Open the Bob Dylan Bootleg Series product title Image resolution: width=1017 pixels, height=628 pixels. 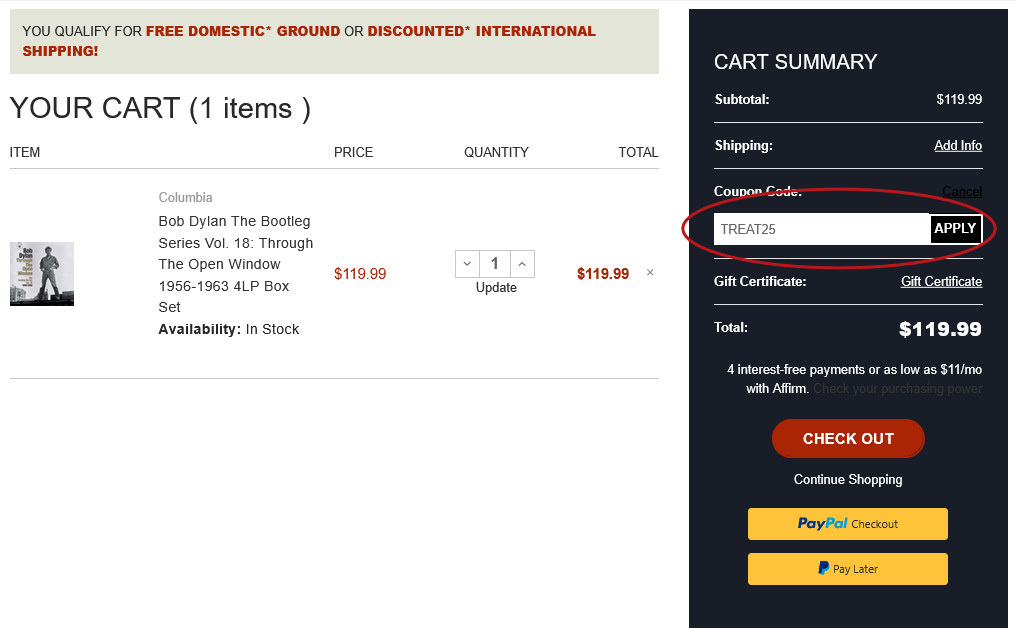pos(234,242)
